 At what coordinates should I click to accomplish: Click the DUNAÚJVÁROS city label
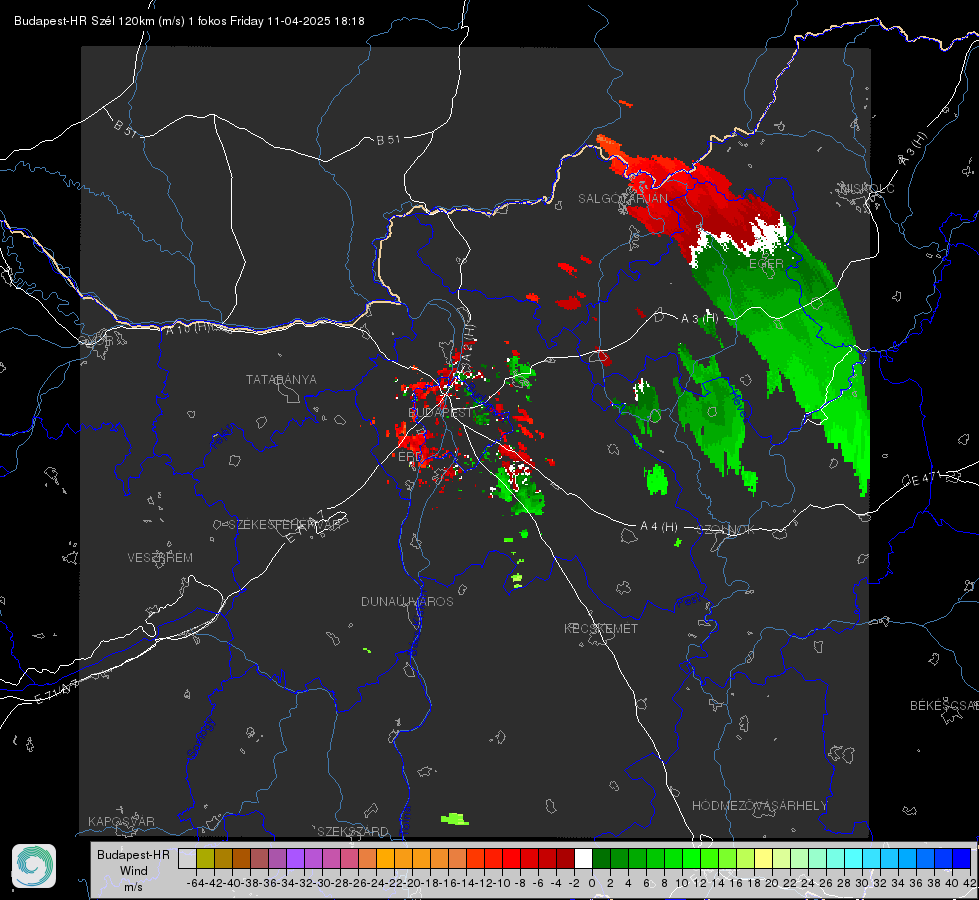407,601
